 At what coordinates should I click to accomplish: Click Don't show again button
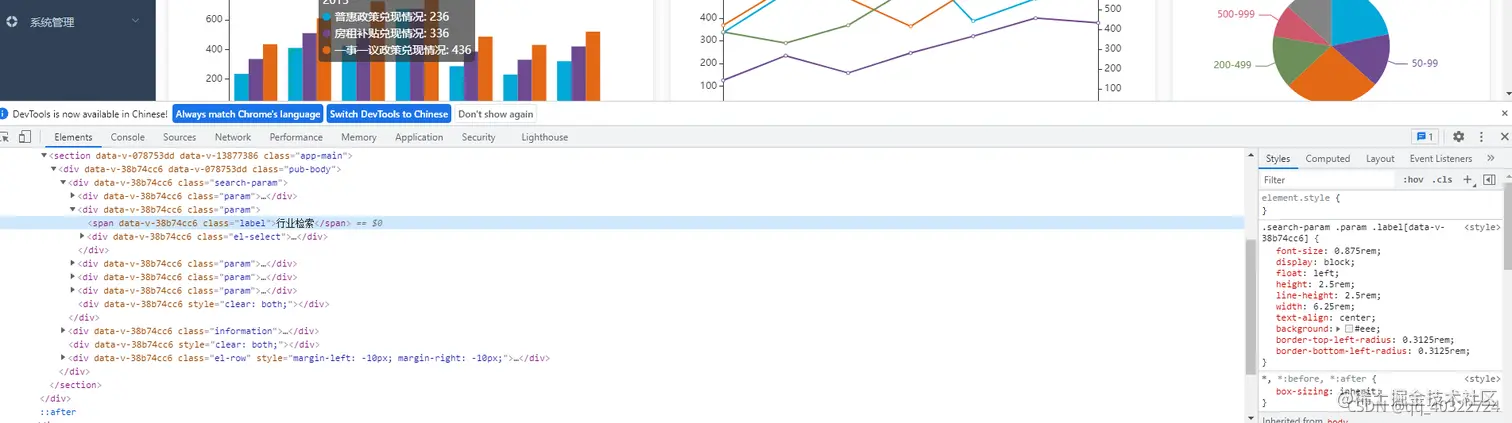click(496, 114)
